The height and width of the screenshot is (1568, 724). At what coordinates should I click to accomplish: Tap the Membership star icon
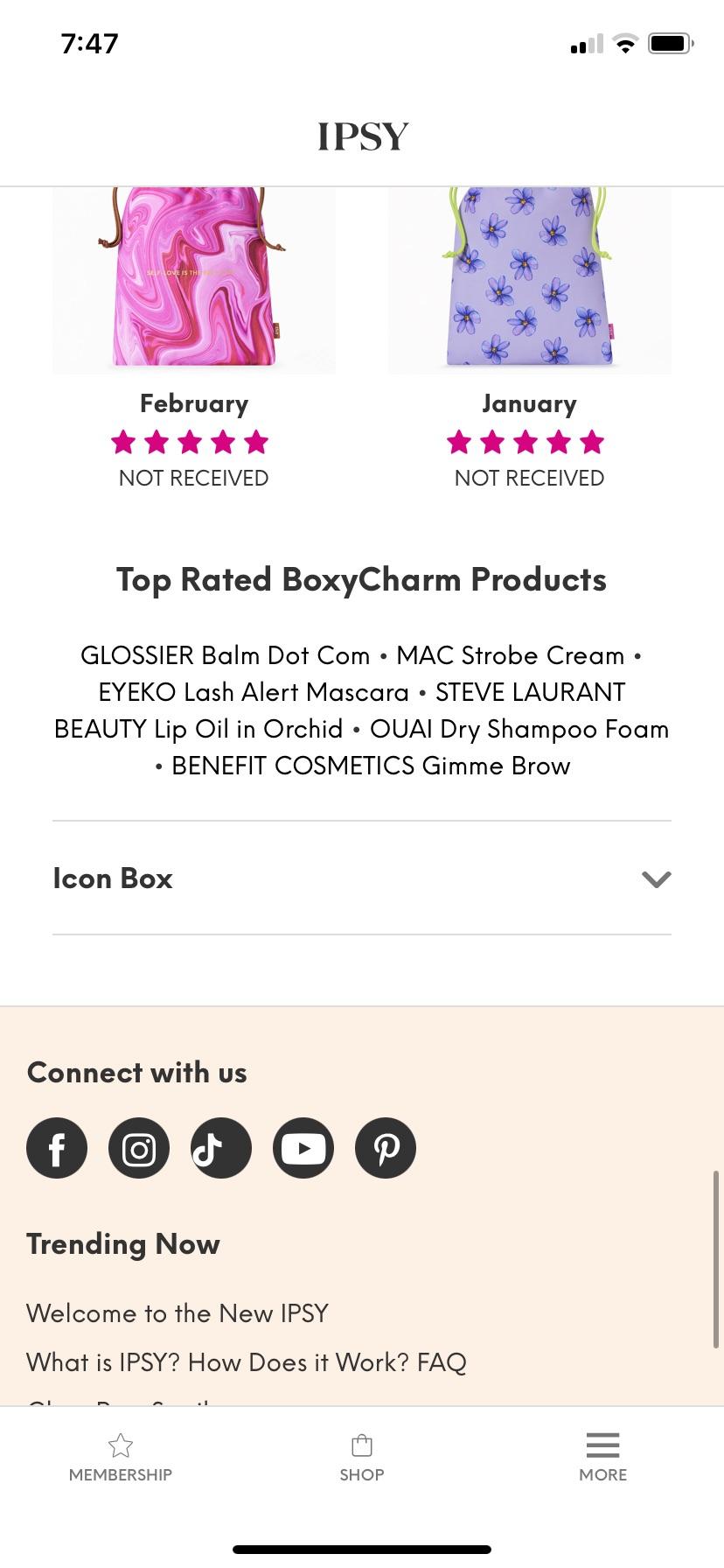point(121,1445)
